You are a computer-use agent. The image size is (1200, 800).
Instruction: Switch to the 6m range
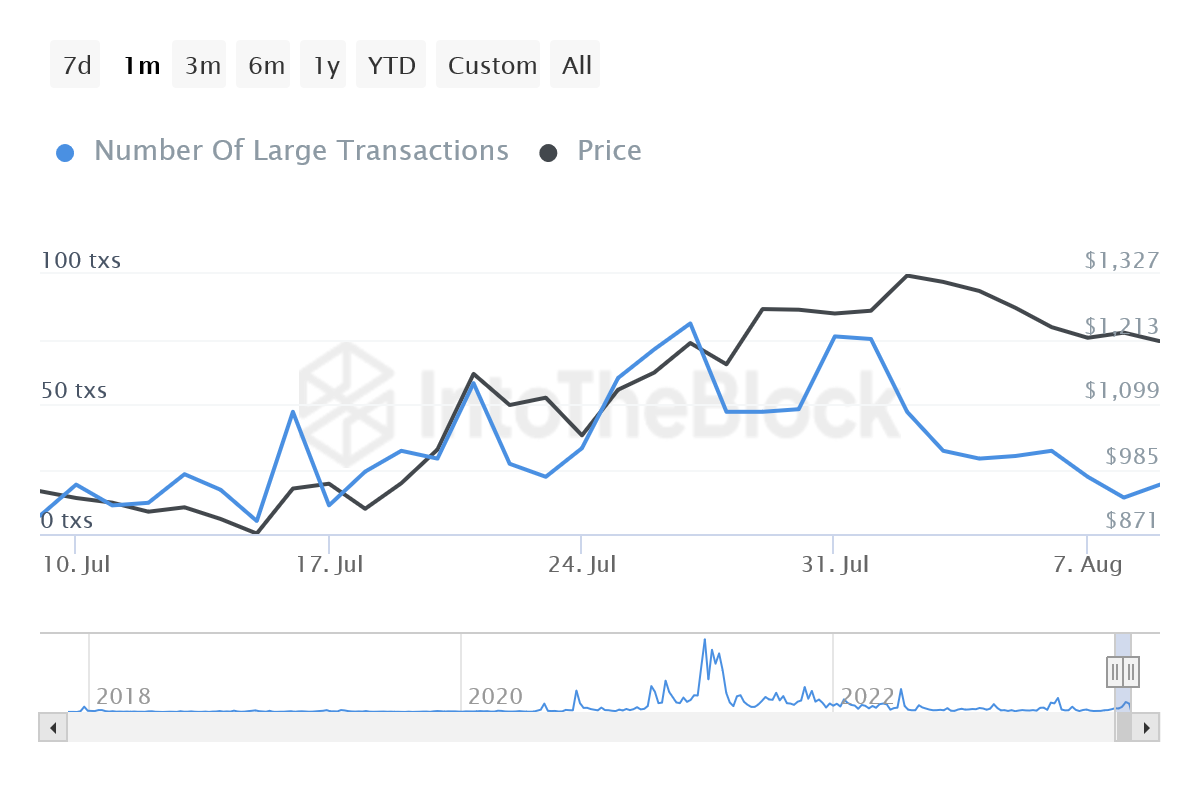point(266,66)
